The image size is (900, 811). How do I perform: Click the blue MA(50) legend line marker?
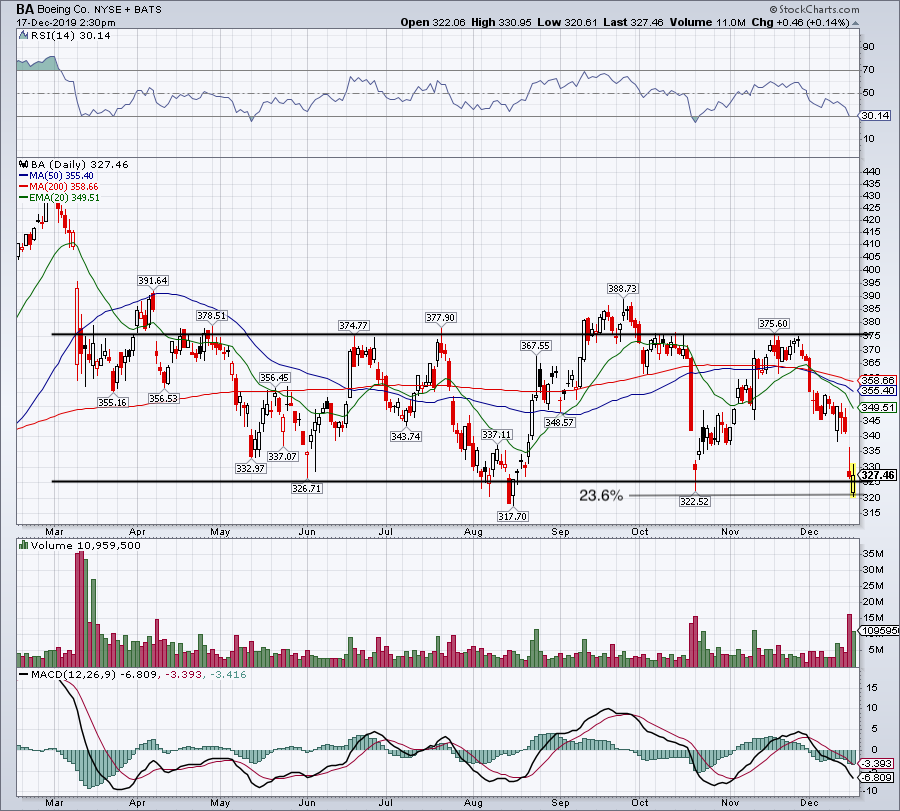tap(24, 176)
